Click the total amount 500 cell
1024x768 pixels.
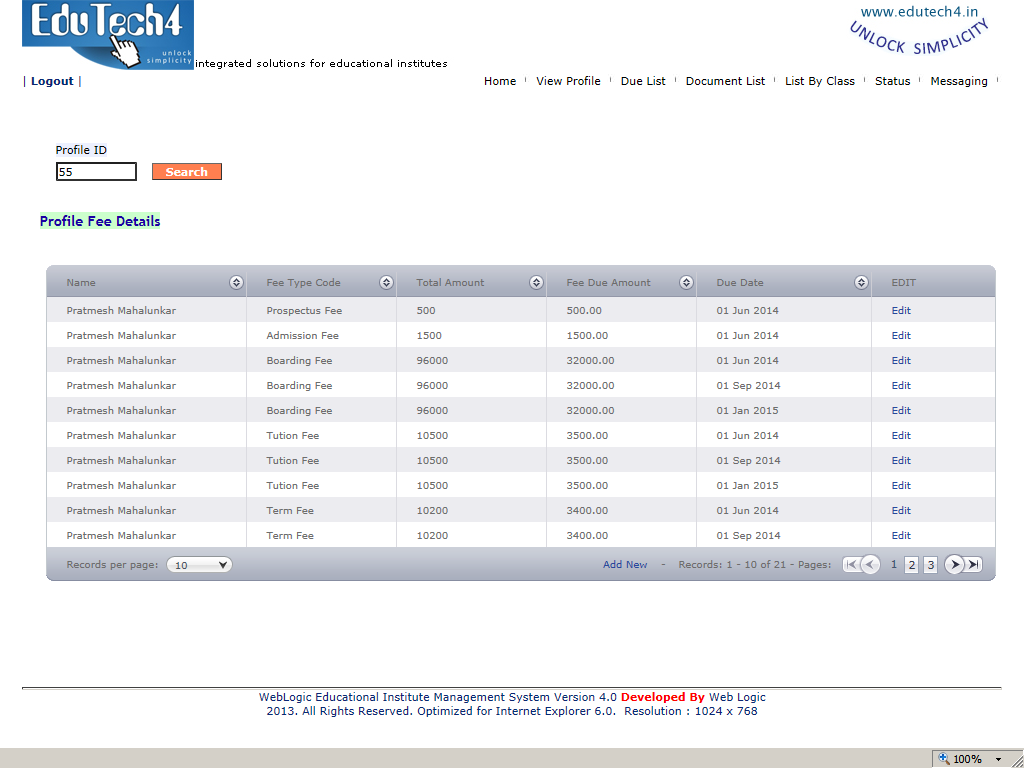[x=426, y=310]
